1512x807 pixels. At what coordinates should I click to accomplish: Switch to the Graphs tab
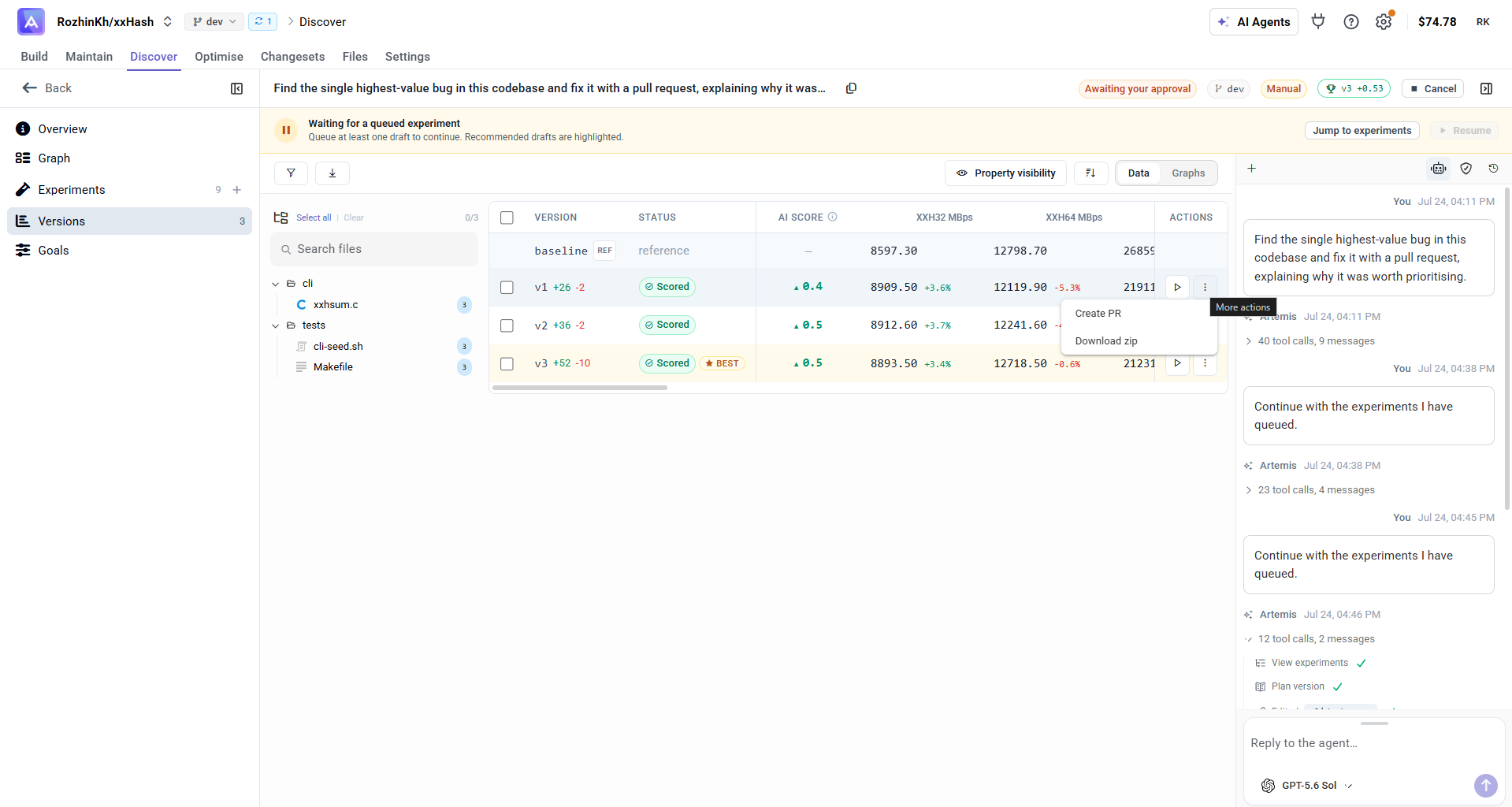point(1187,173)
